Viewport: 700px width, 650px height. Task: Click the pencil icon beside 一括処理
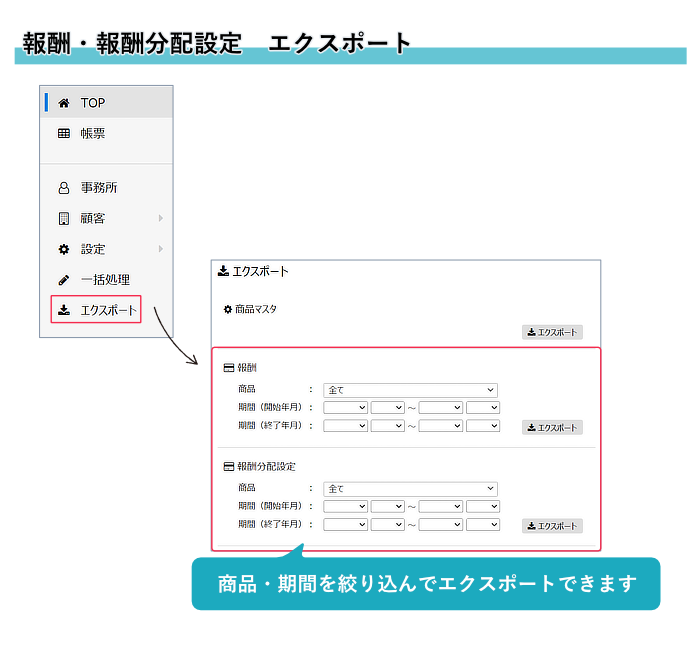(64, 280)
